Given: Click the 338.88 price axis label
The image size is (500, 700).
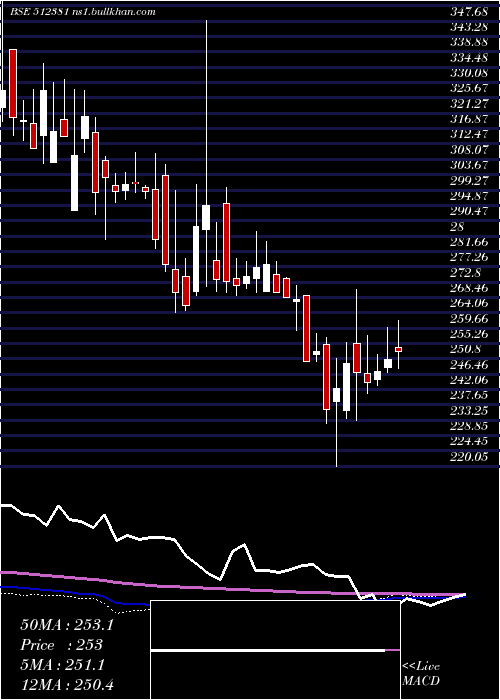Looking at the screenshot, I should pyautogui.click(x=468, y=42).
